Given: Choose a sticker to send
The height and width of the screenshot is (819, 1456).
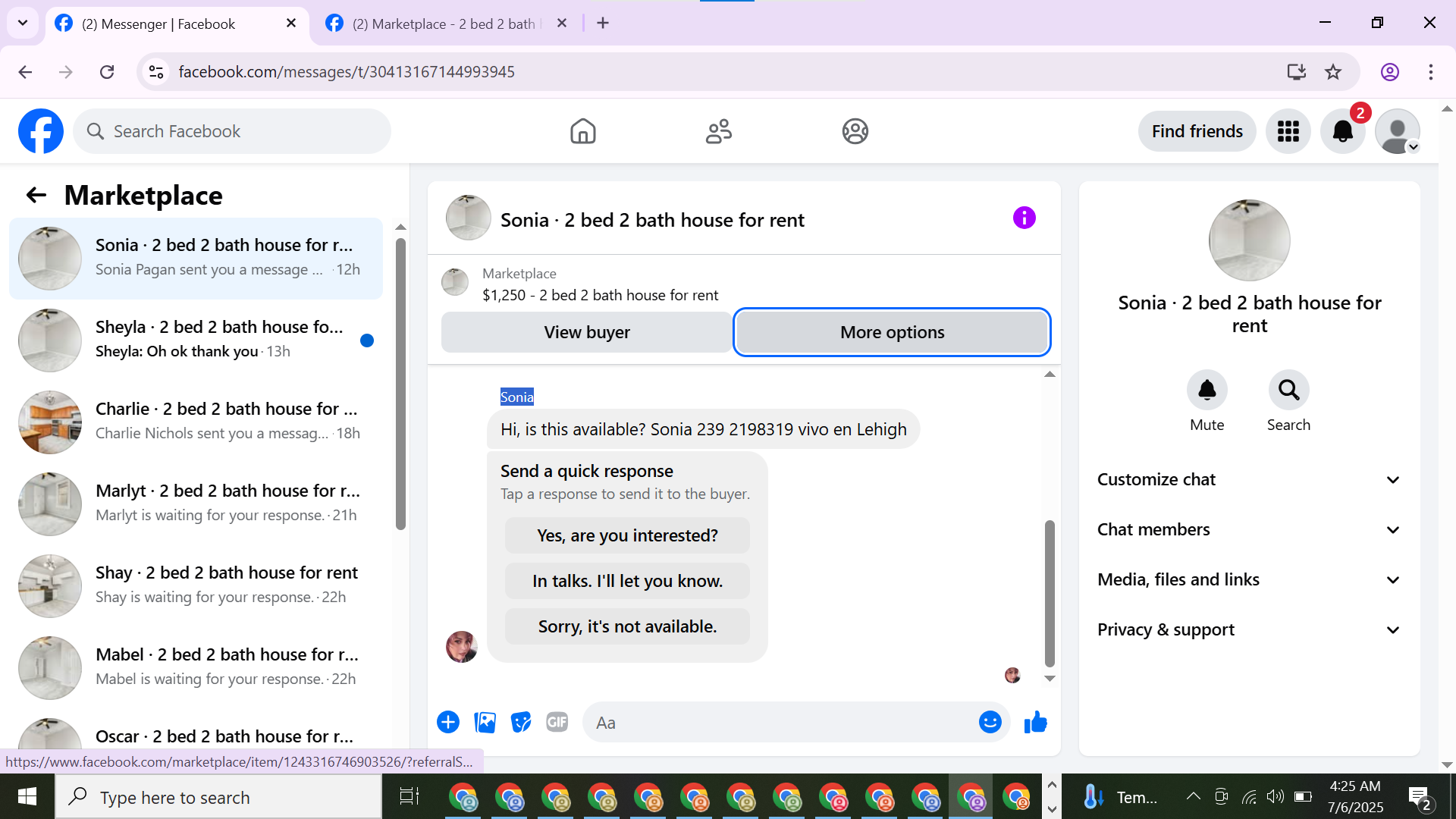Looking at the screenshot, I should click(521, 722).
